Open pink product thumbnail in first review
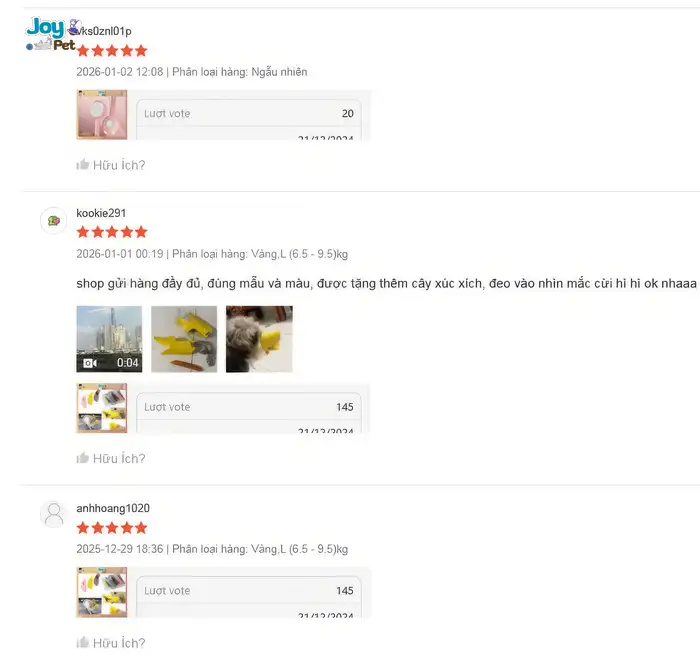700x665 pixels. (x=102, y=115)
